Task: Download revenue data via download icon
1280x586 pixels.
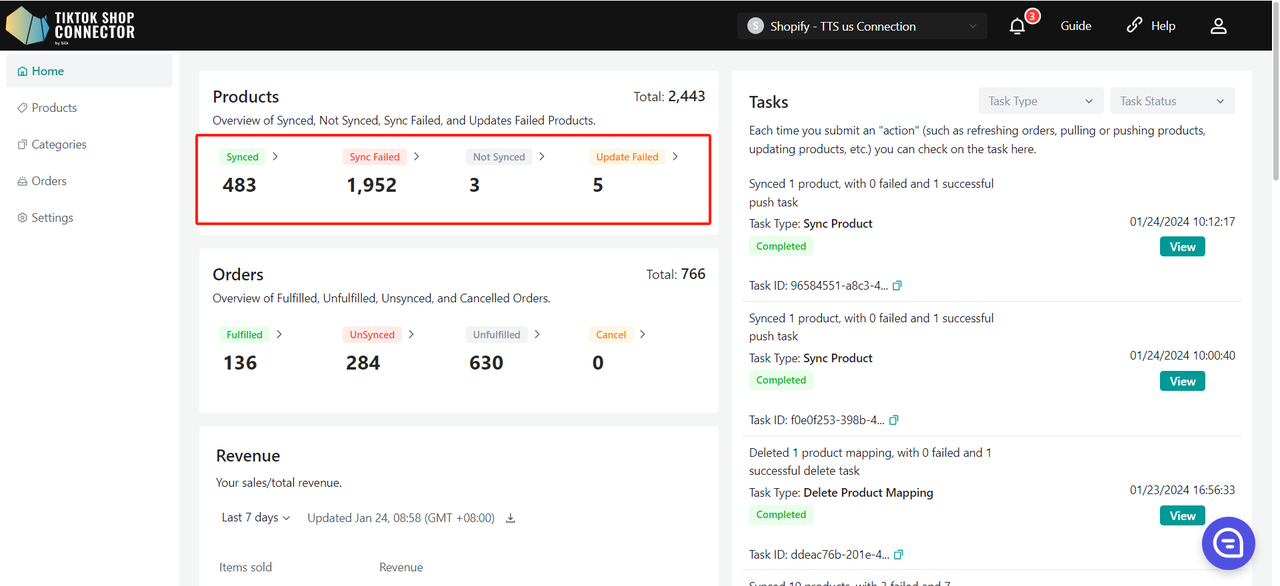Action: 510,518
